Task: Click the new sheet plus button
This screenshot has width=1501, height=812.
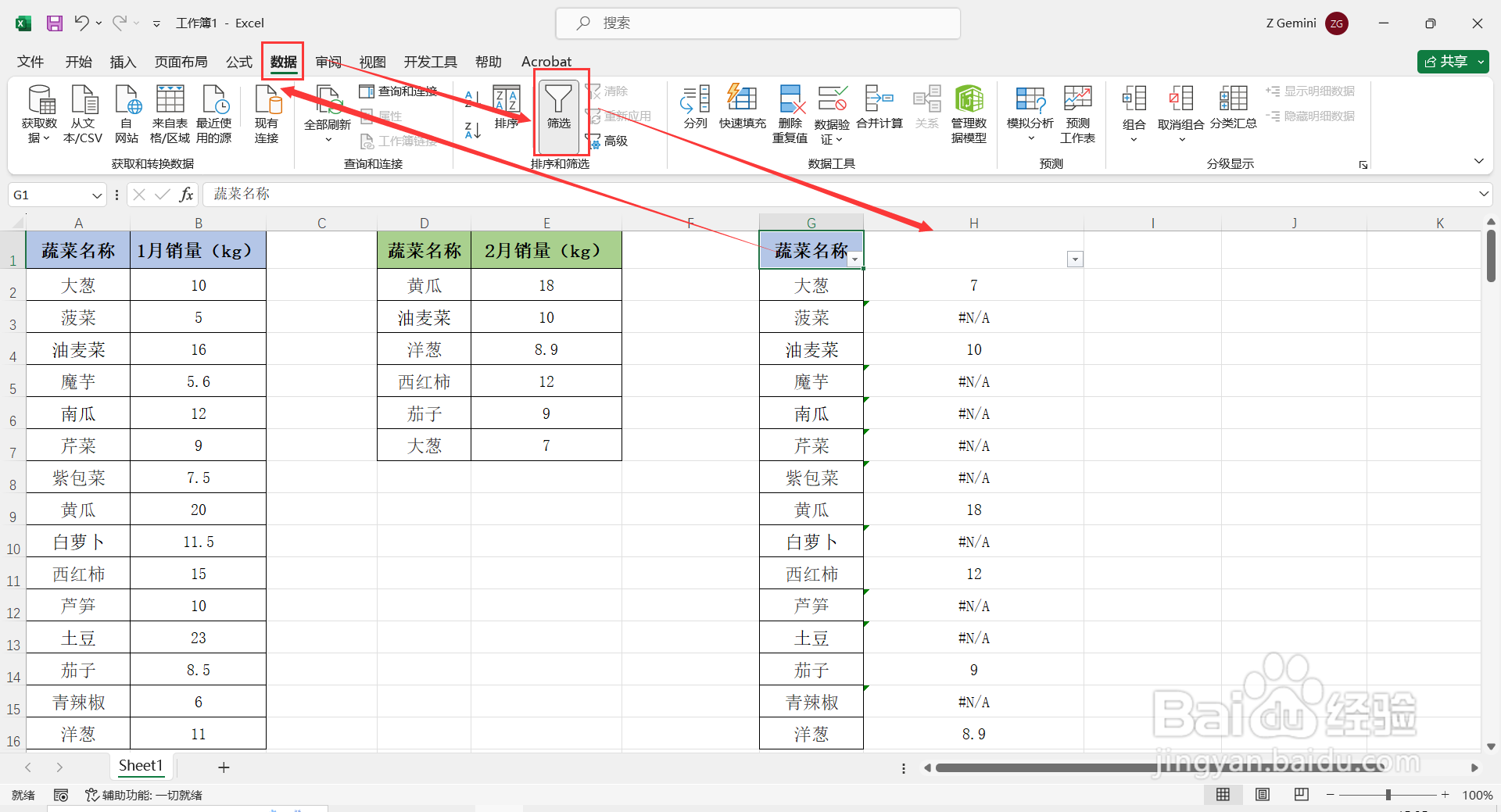Action: click(224, 767)
